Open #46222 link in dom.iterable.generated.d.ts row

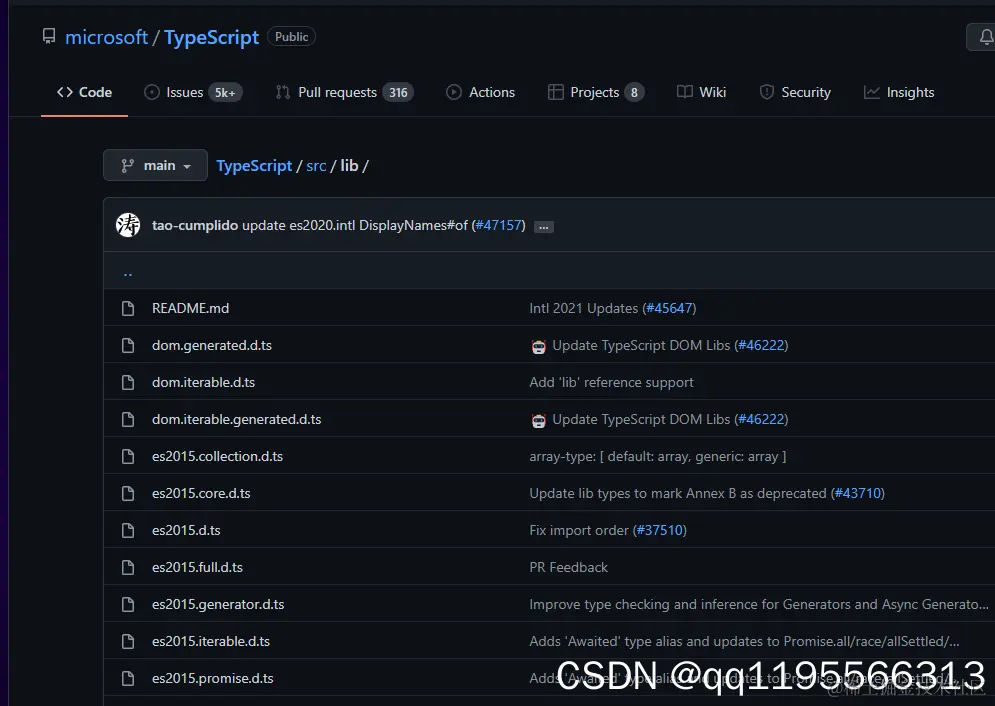761,419
